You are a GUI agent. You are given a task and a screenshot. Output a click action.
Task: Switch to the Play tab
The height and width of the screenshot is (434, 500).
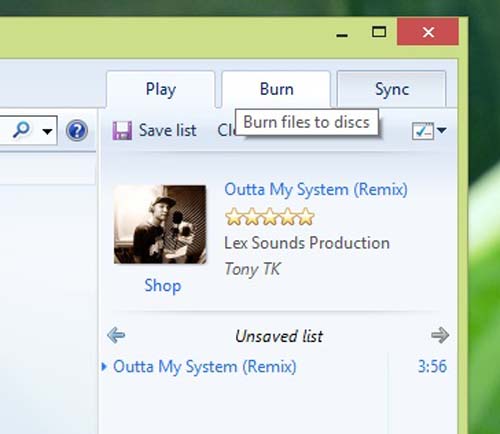[x=161, y=89]
